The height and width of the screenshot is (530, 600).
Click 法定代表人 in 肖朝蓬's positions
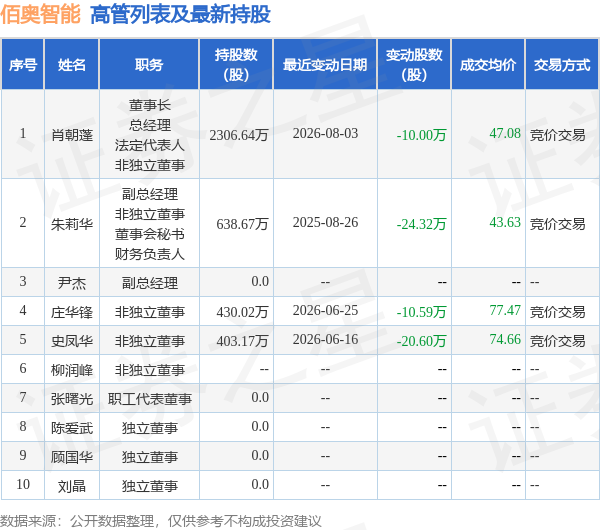(150, 145)
